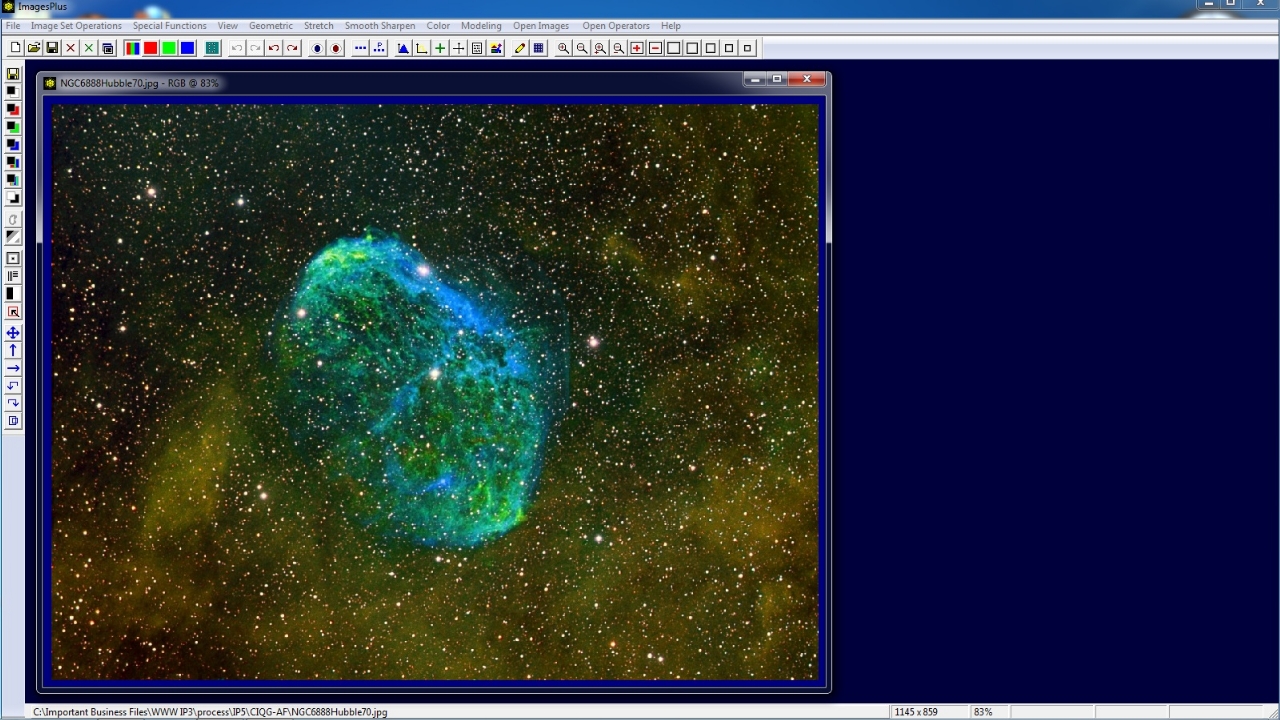This screenshot has width=1280, height=720.
Task: Select the yellow pencil tool
Action: coord(520,48)
